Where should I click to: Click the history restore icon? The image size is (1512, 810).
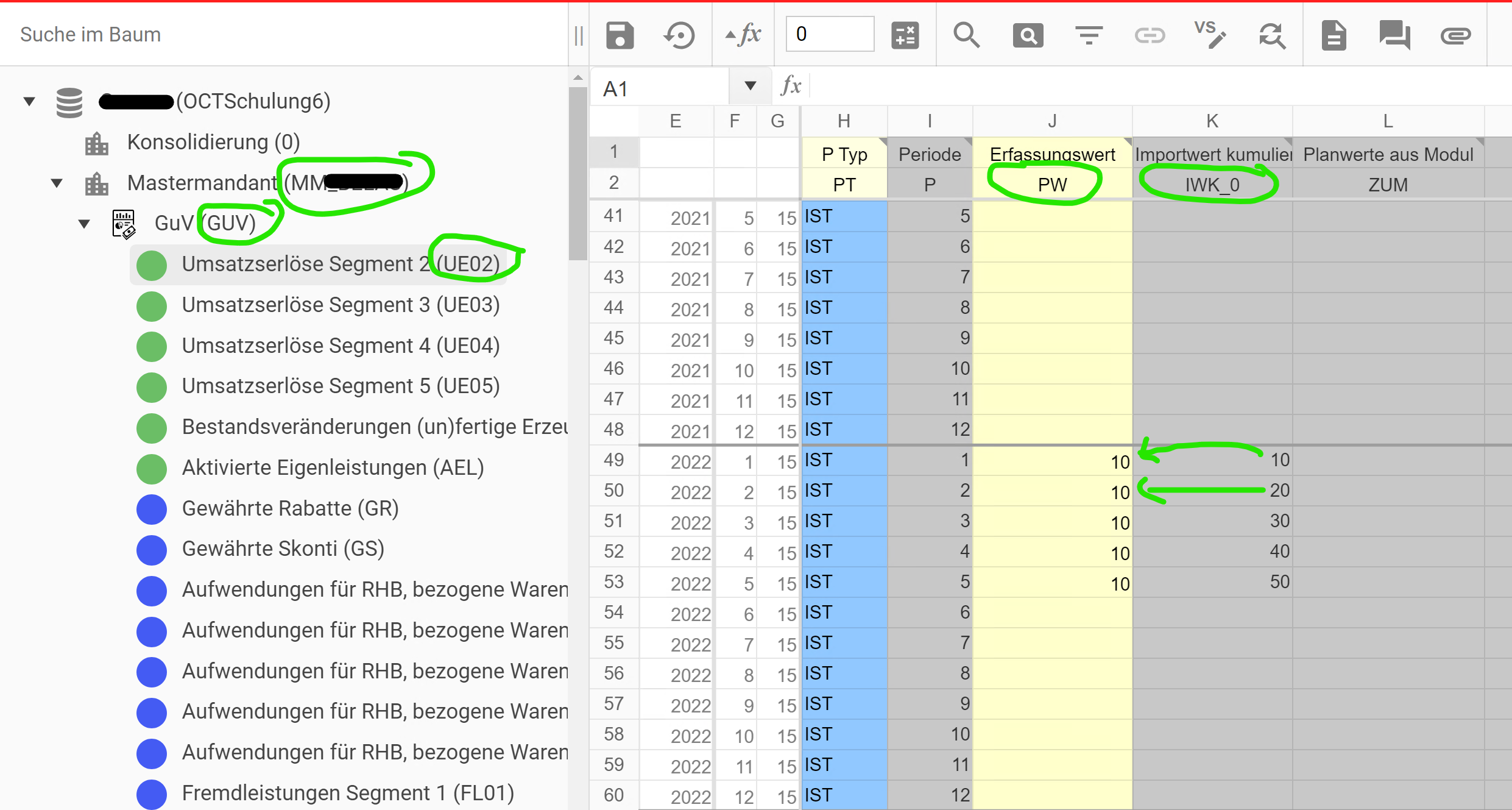click(x=679, y=35)
